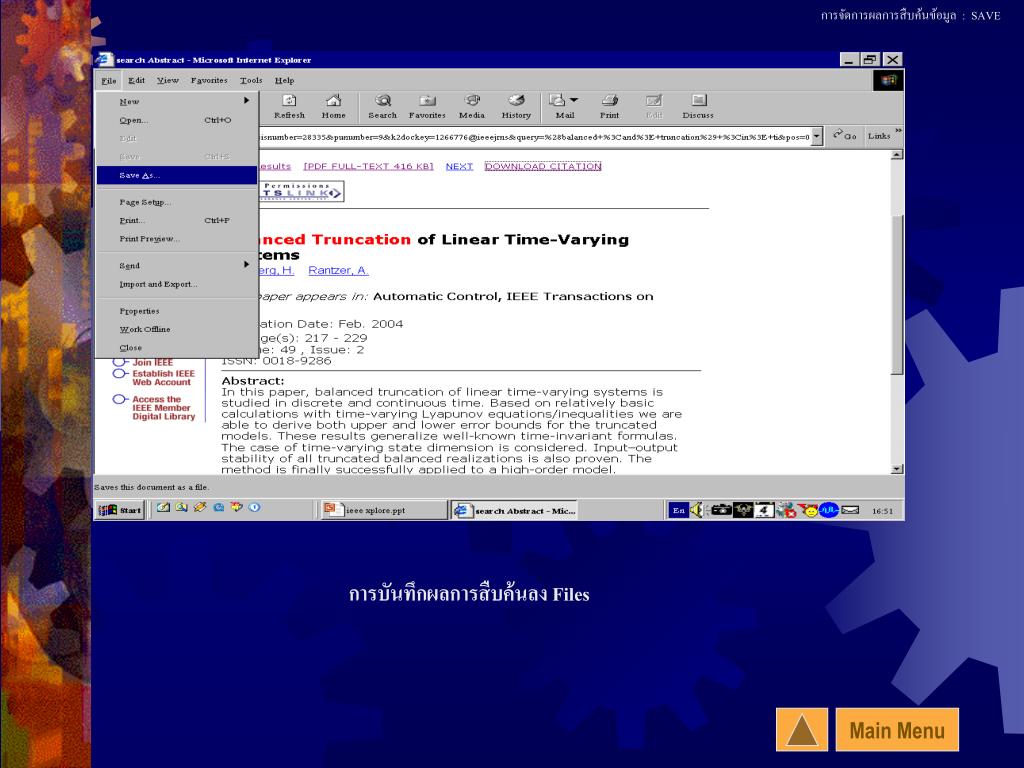Click the Internet Explorer title bar icon
Viewport: 1024px width, 768px height.
pyautogui.click(x=104, y=59)
